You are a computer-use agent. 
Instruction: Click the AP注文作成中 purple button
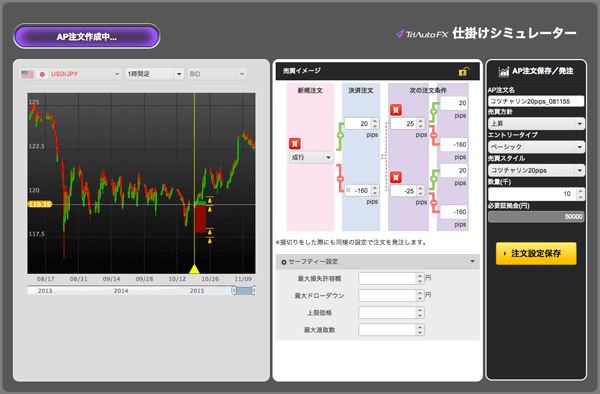click(86, 37)
